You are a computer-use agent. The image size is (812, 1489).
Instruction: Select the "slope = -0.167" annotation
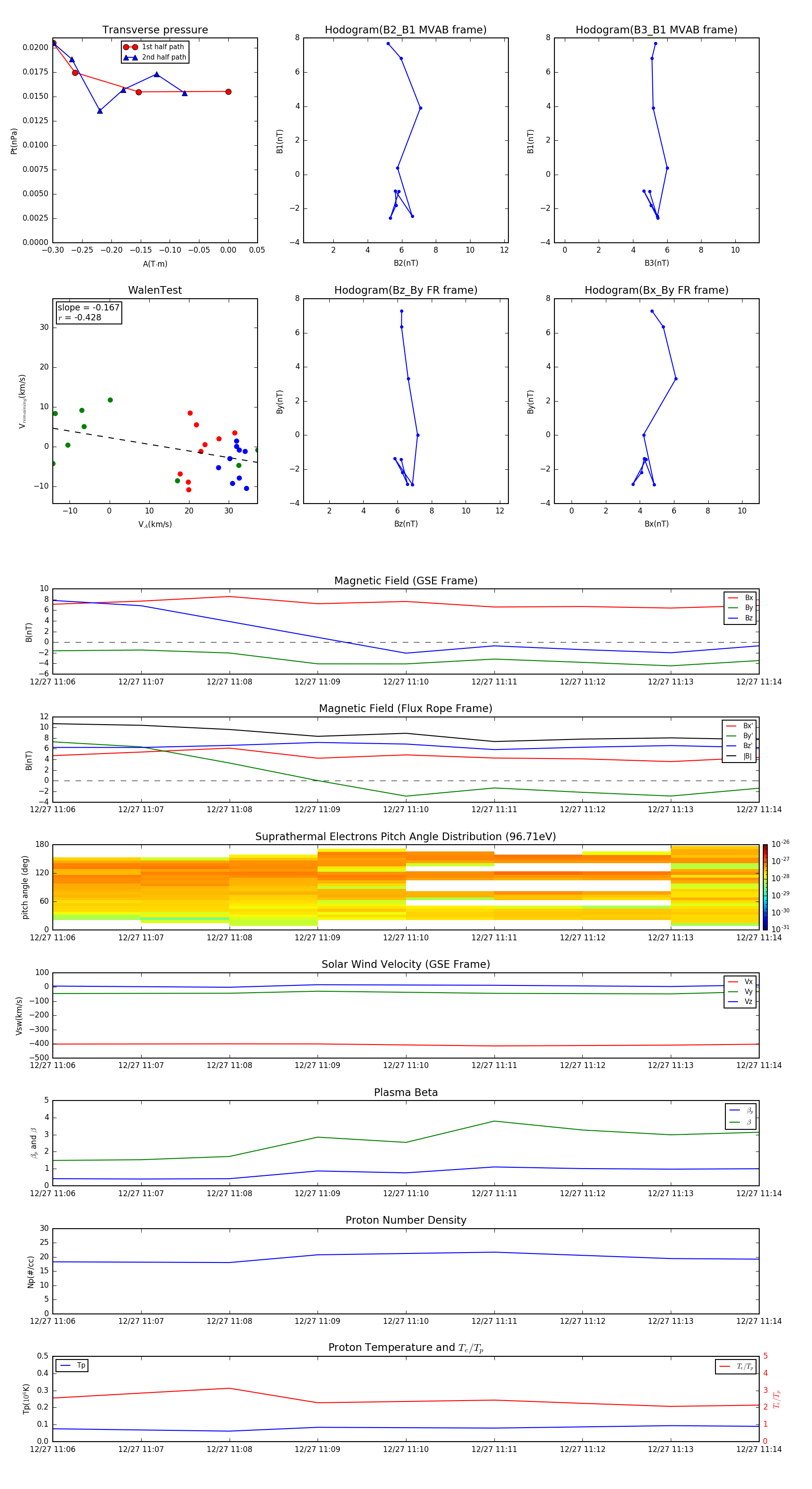pos(88,308)
